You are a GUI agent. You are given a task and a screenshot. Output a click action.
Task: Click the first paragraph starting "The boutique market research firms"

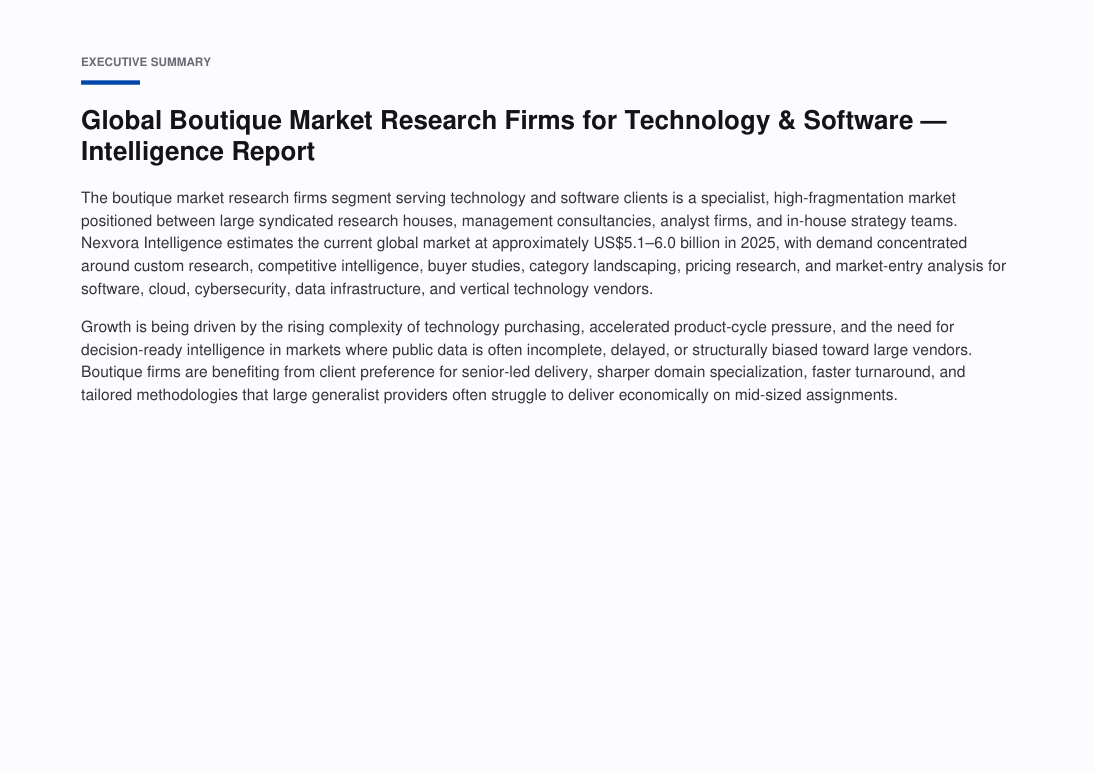coord(543,243)
